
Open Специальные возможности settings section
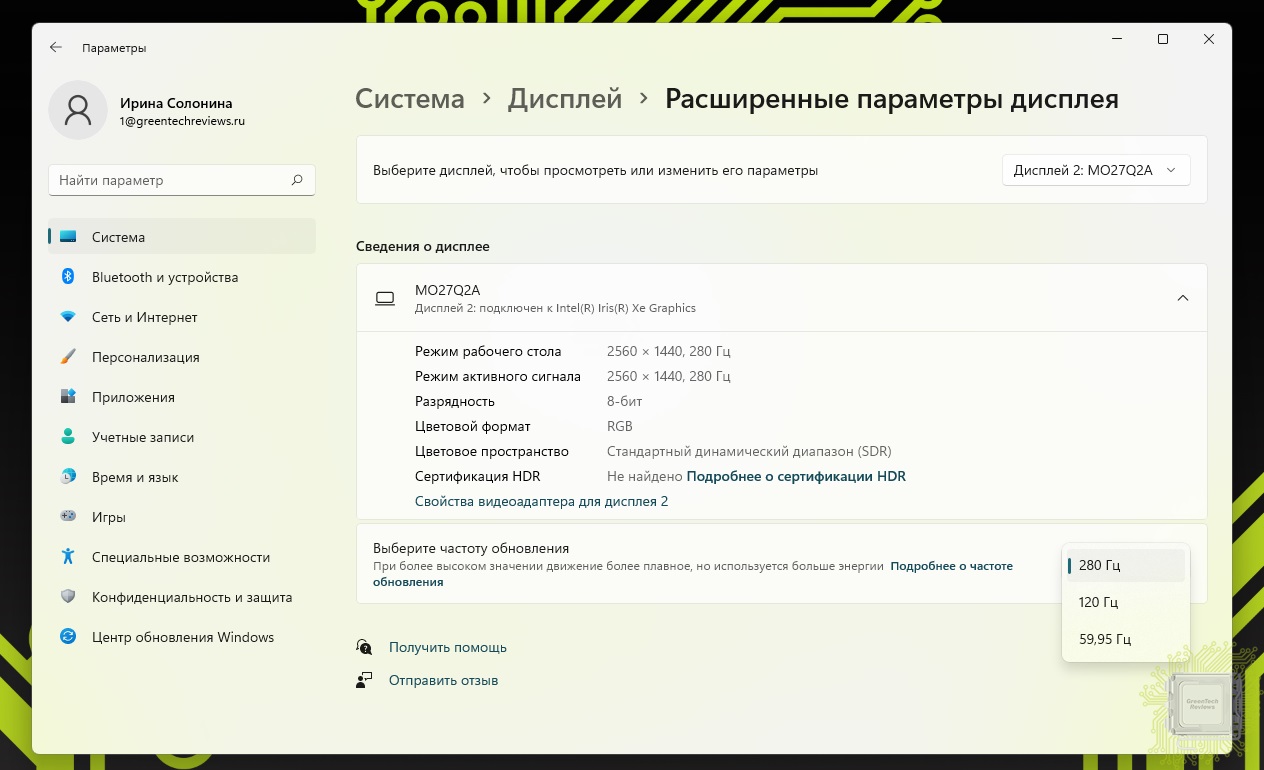[181, 557]
